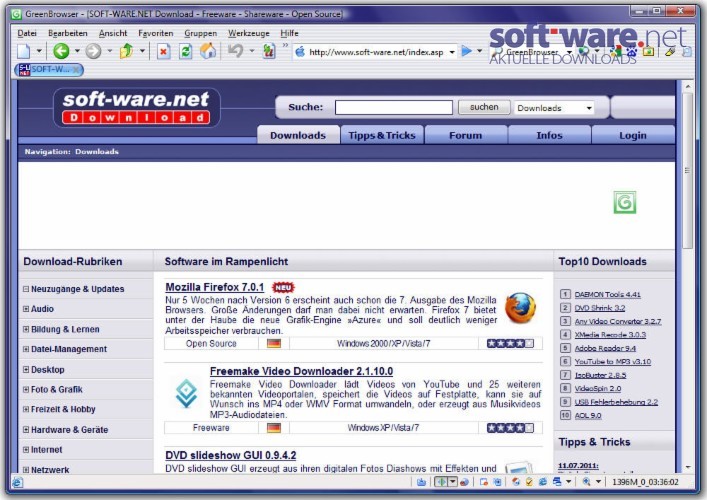
Task: Open the DAEMON Tools 4.41 link
Action: point(607,294)
